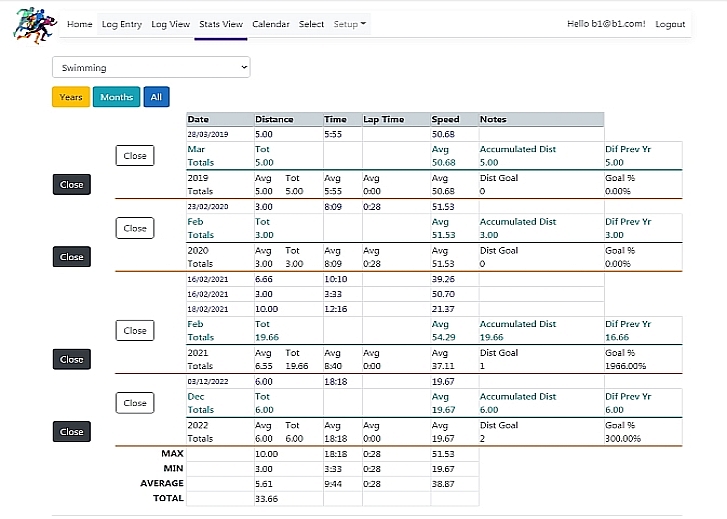
Task: Select the 03/12/2022 date entry
Action: click(x=208, y=382)
